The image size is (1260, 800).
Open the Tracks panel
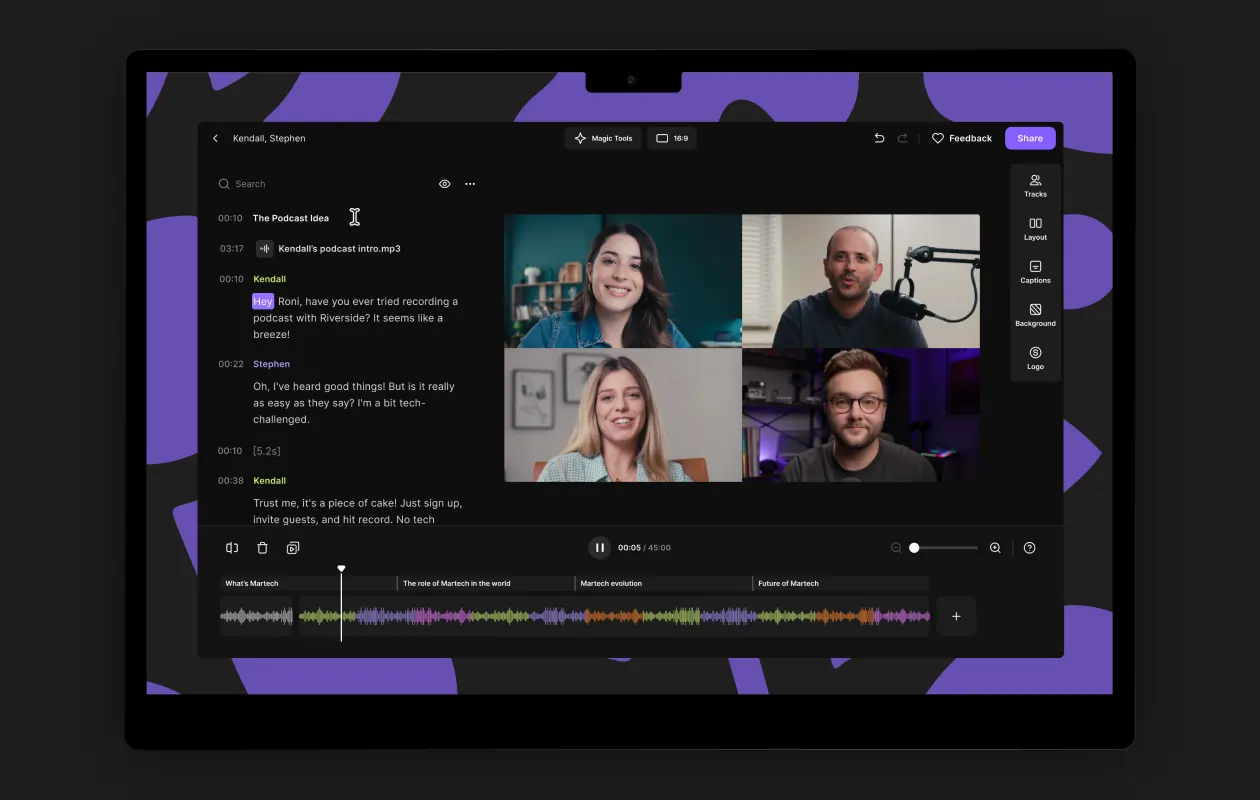point(1035,186)
